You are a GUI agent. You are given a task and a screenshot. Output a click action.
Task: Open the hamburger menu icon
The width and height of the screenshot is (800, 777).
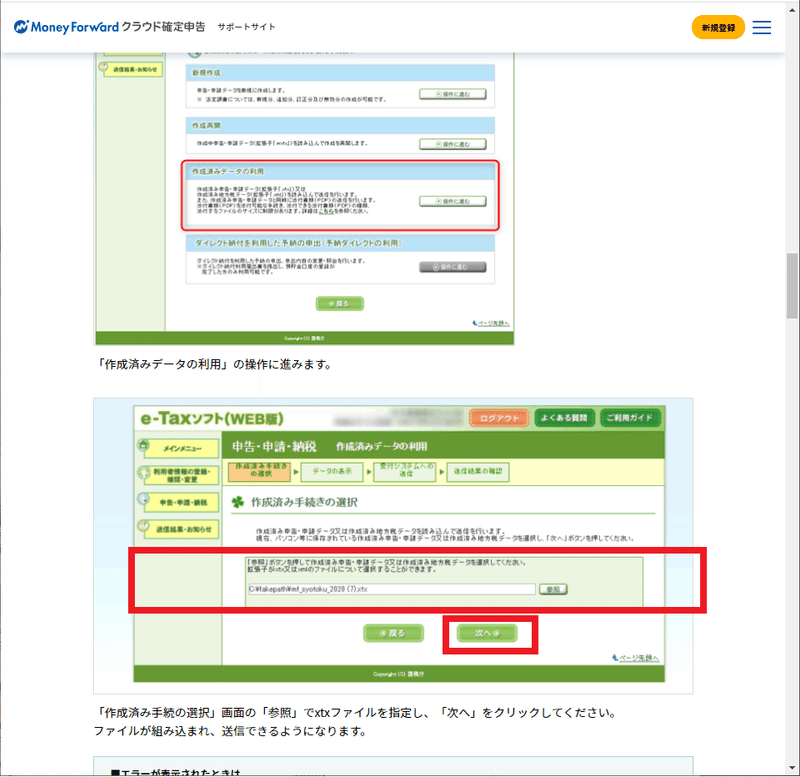(761, 28)
